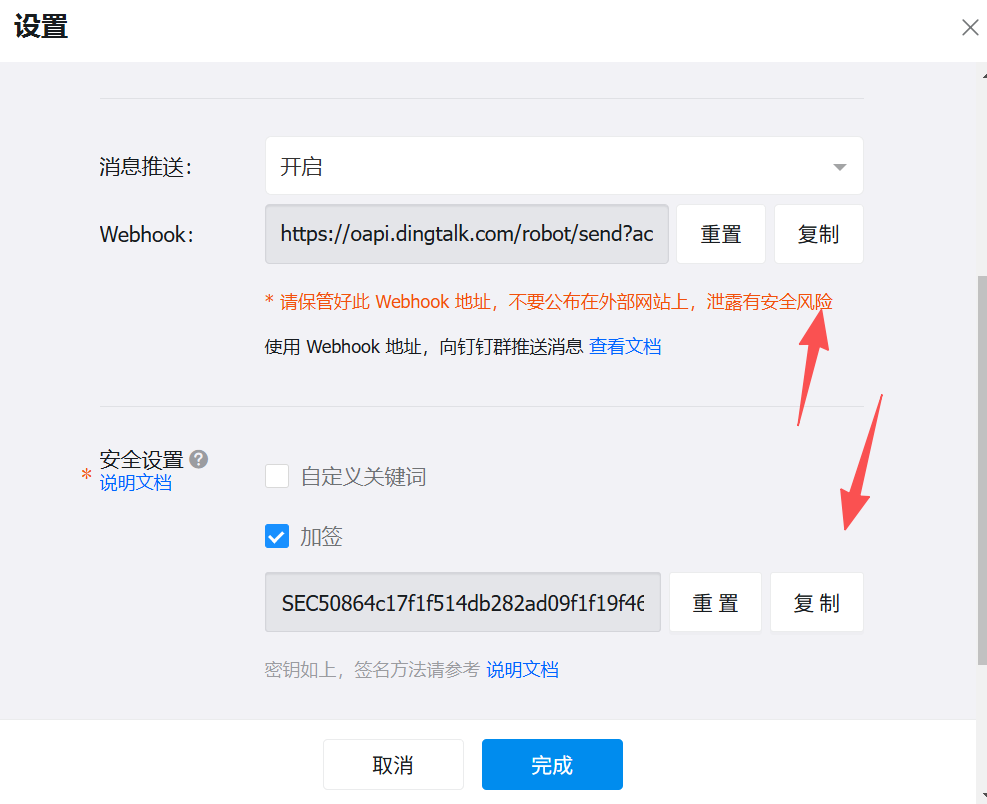987x804 pixels.
Task: Click the SEC secret key field
Action: pos(462,603)
